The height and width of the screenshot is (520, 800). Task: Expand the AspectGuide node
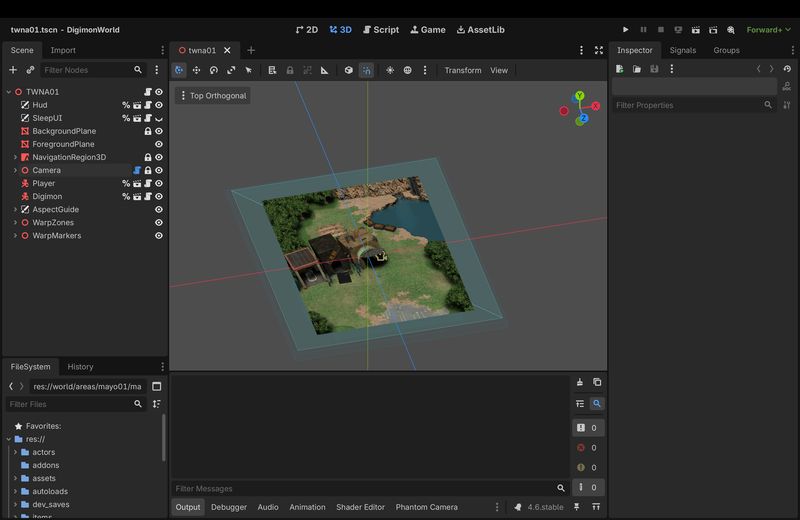pos(15,210)
